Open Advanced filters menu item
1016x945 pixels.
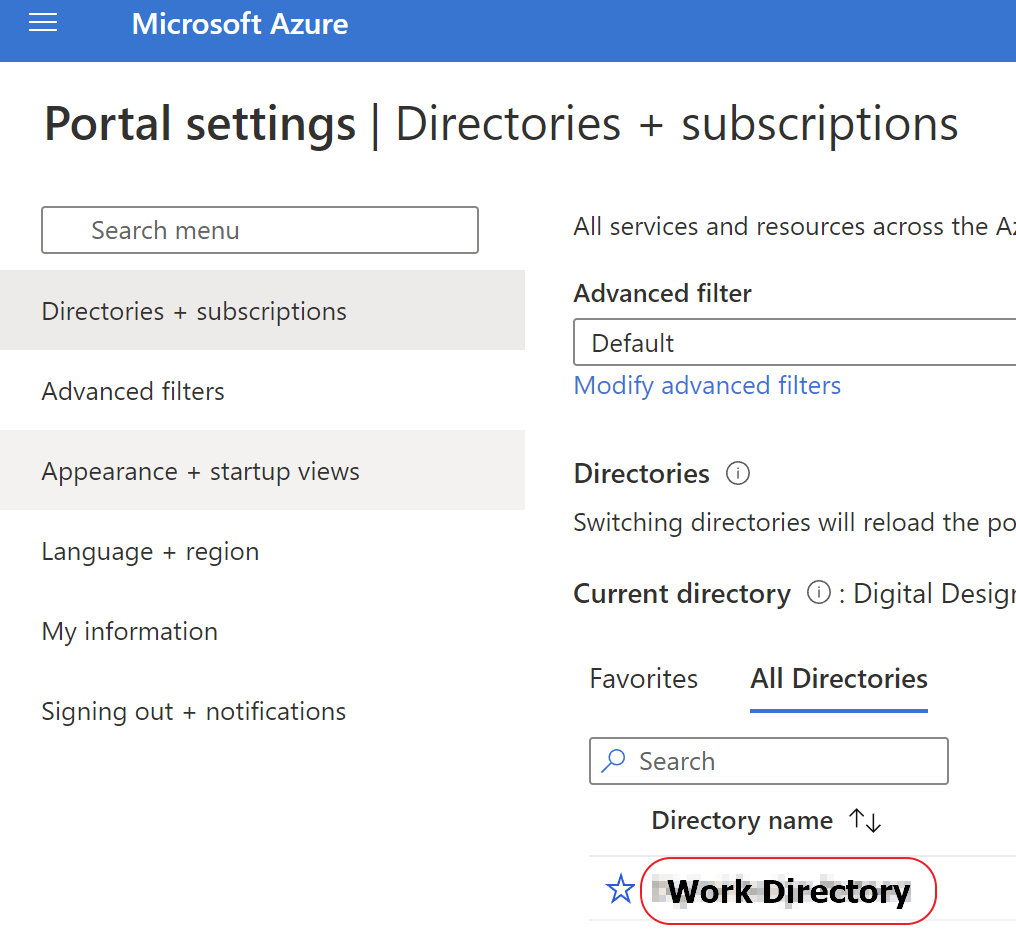(x=262, y=391)
